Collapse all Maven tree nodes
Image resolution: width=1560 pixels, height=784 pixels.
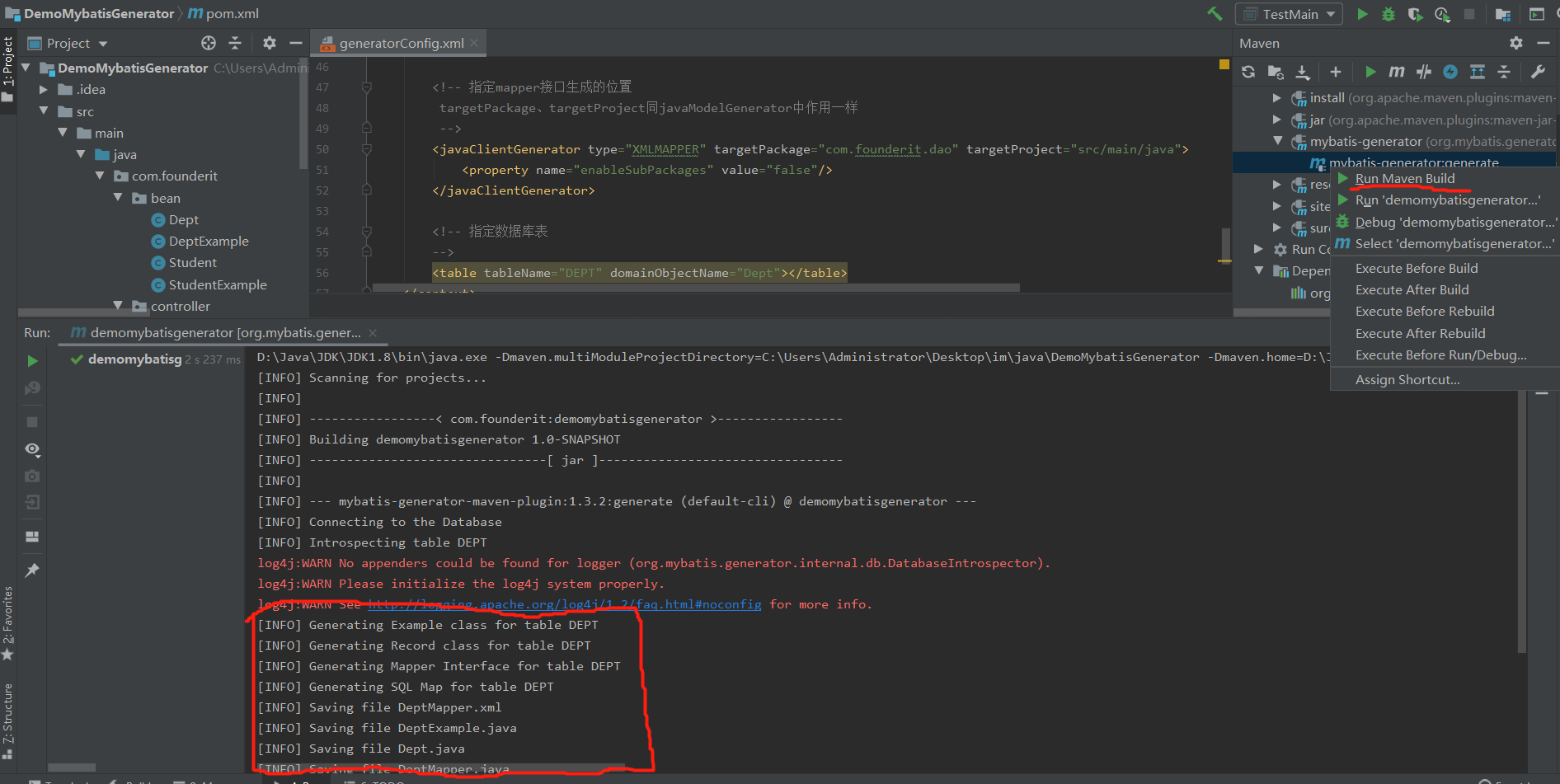(x=1504, y=72)
